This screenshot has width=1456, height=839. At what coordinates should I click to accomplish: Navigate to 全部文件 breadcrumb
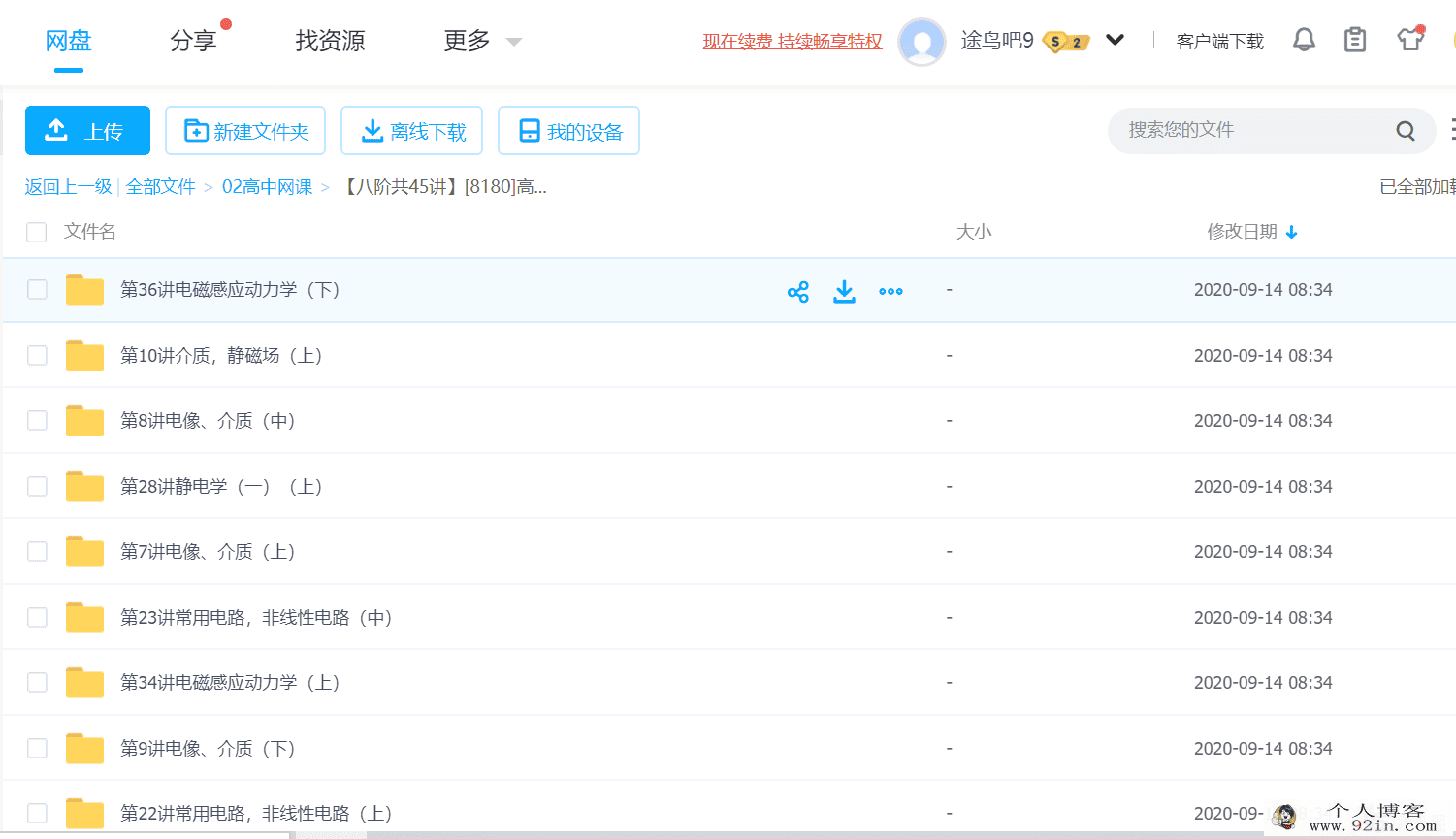(161, 187)
